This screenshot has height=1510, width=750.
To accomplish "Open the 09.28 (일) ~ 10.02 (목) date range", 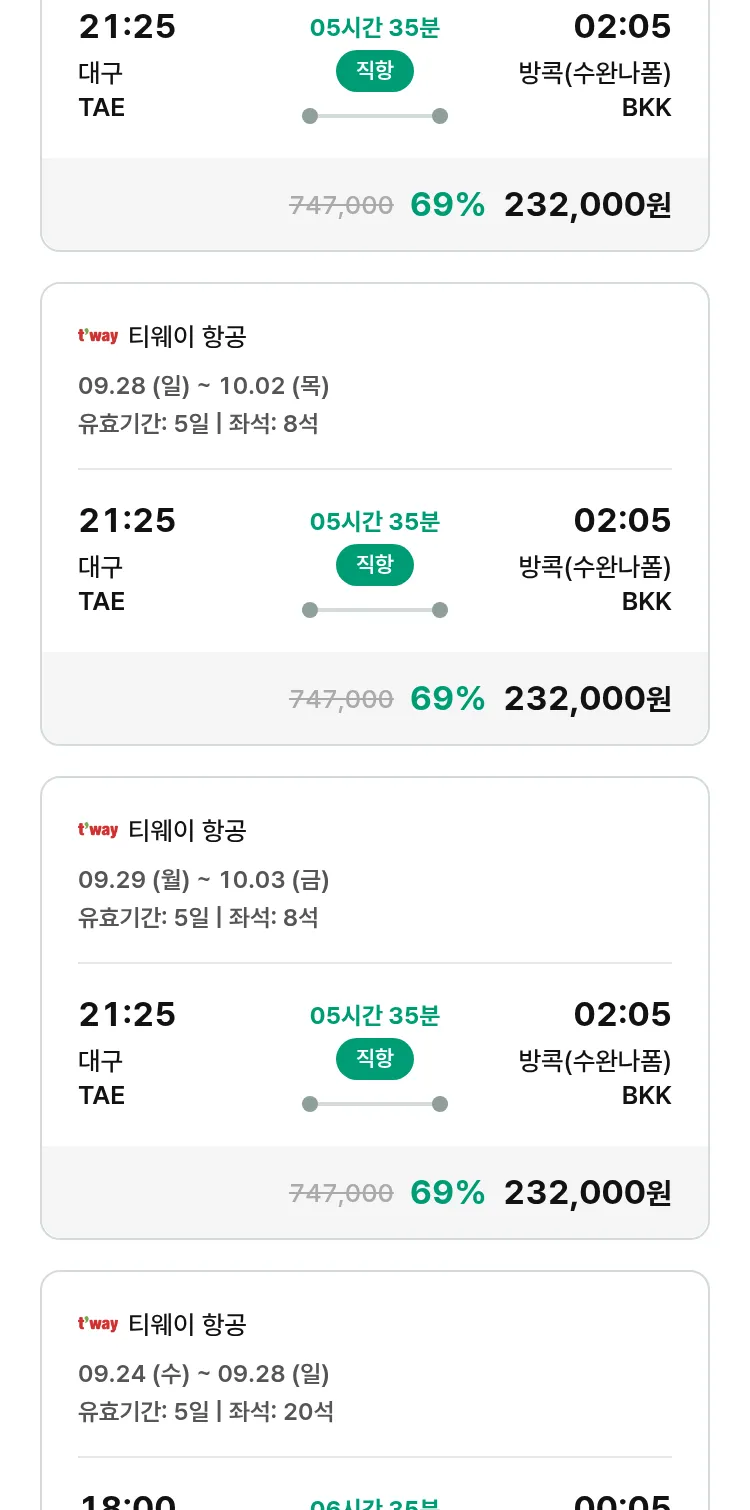I will pos(204,386).
